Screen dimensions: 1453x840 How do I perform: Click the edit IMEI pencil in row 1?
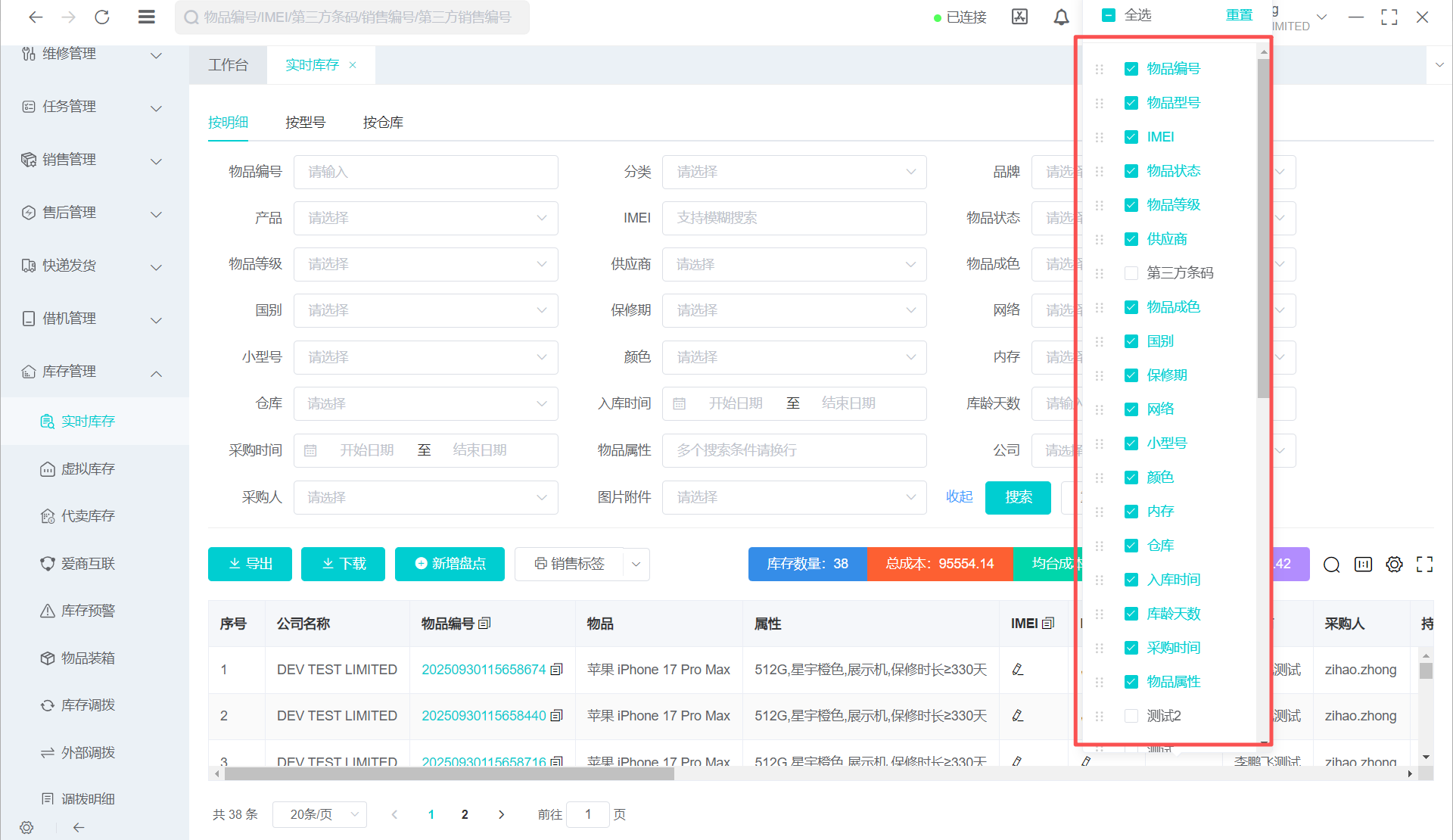click(x=1018, y=670)
